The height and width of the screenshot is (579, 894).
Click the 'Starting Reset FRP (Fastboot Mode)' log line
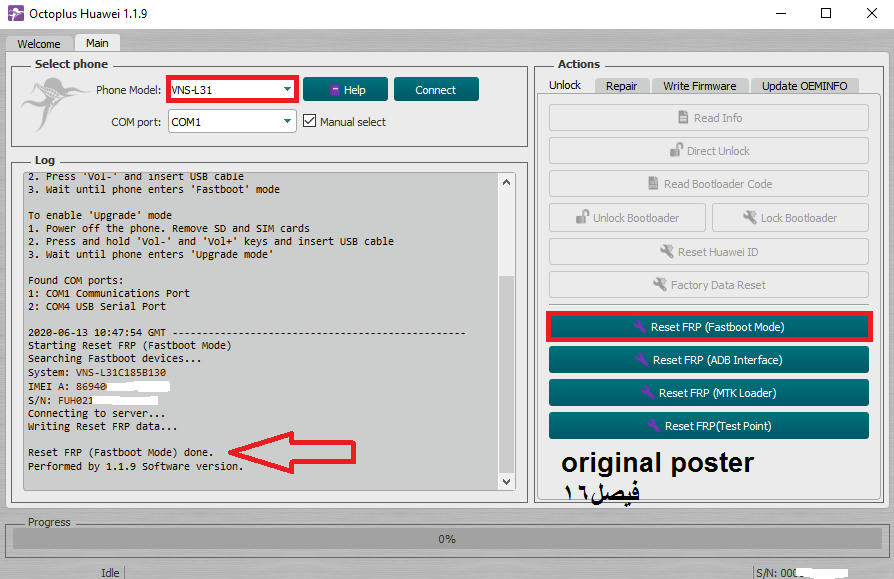pos(129,345)
